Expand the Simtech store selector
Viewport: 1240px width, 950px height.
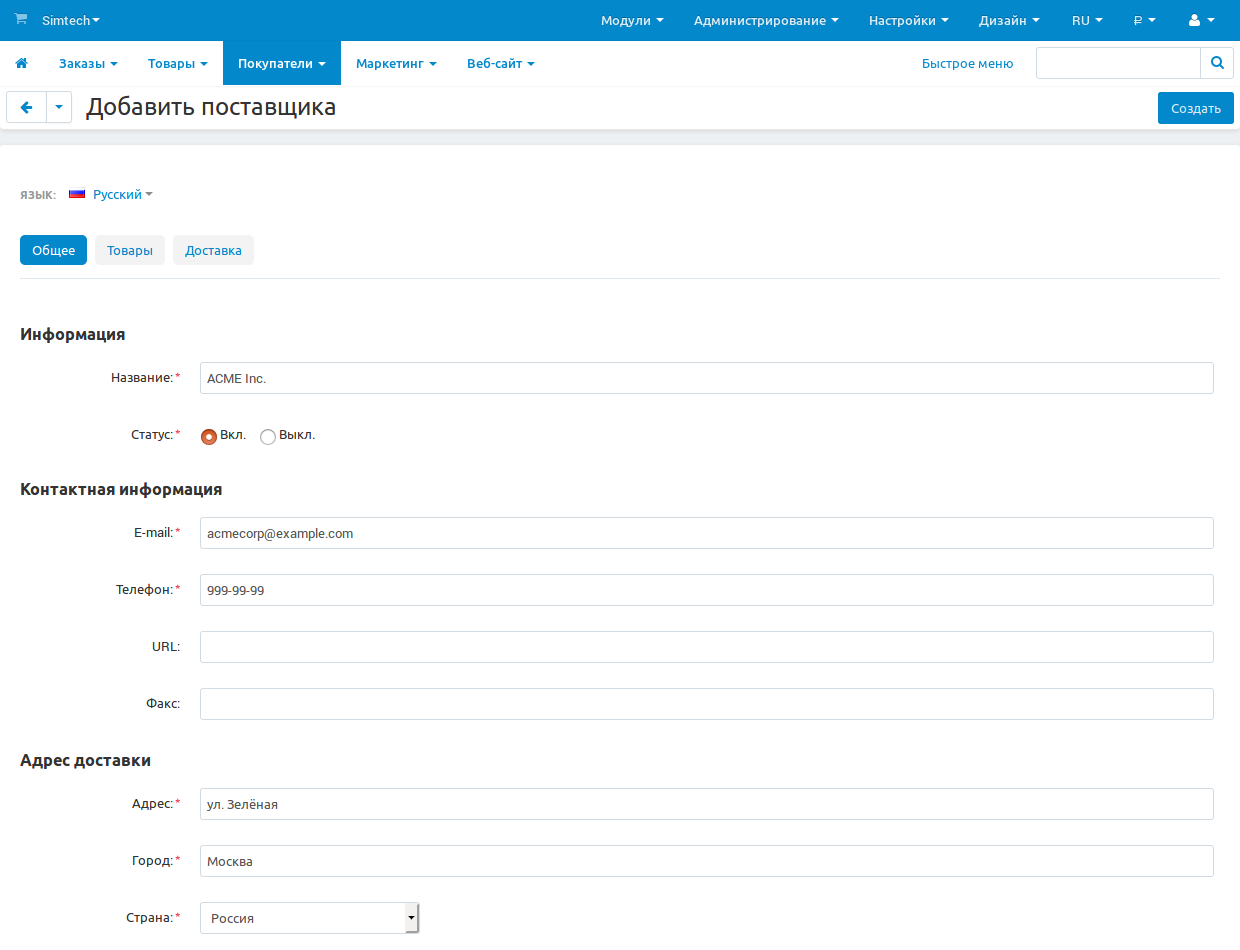click(70, 20)
